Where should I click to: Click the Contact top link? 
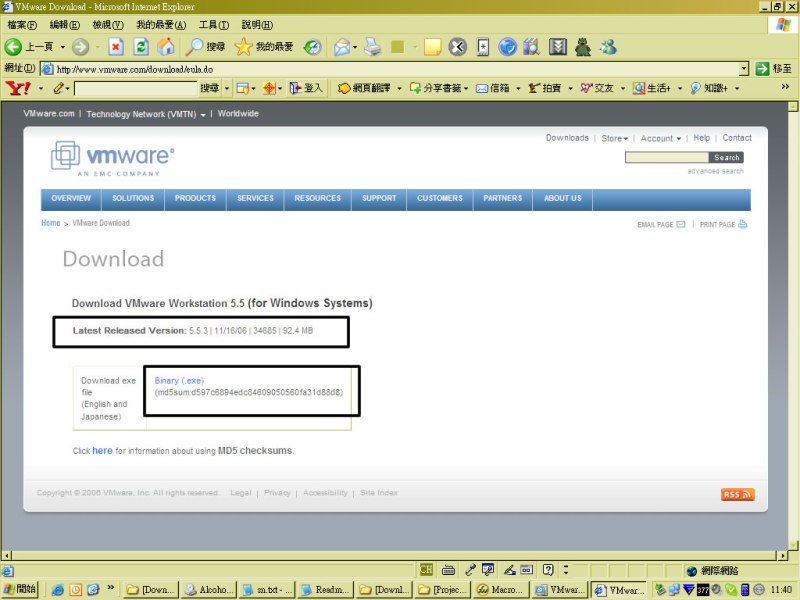tap(737, 138)
